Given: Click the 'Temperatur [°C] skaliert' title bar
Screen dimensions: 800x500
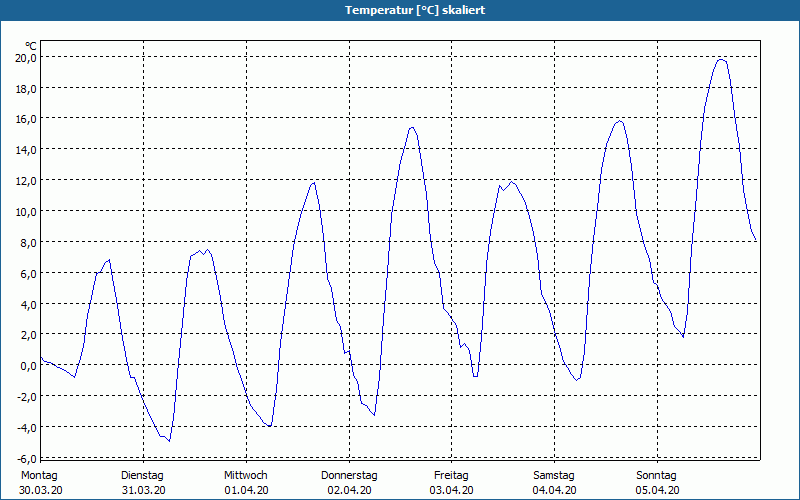Looking at the screenshot, I should tap(400, 10).
